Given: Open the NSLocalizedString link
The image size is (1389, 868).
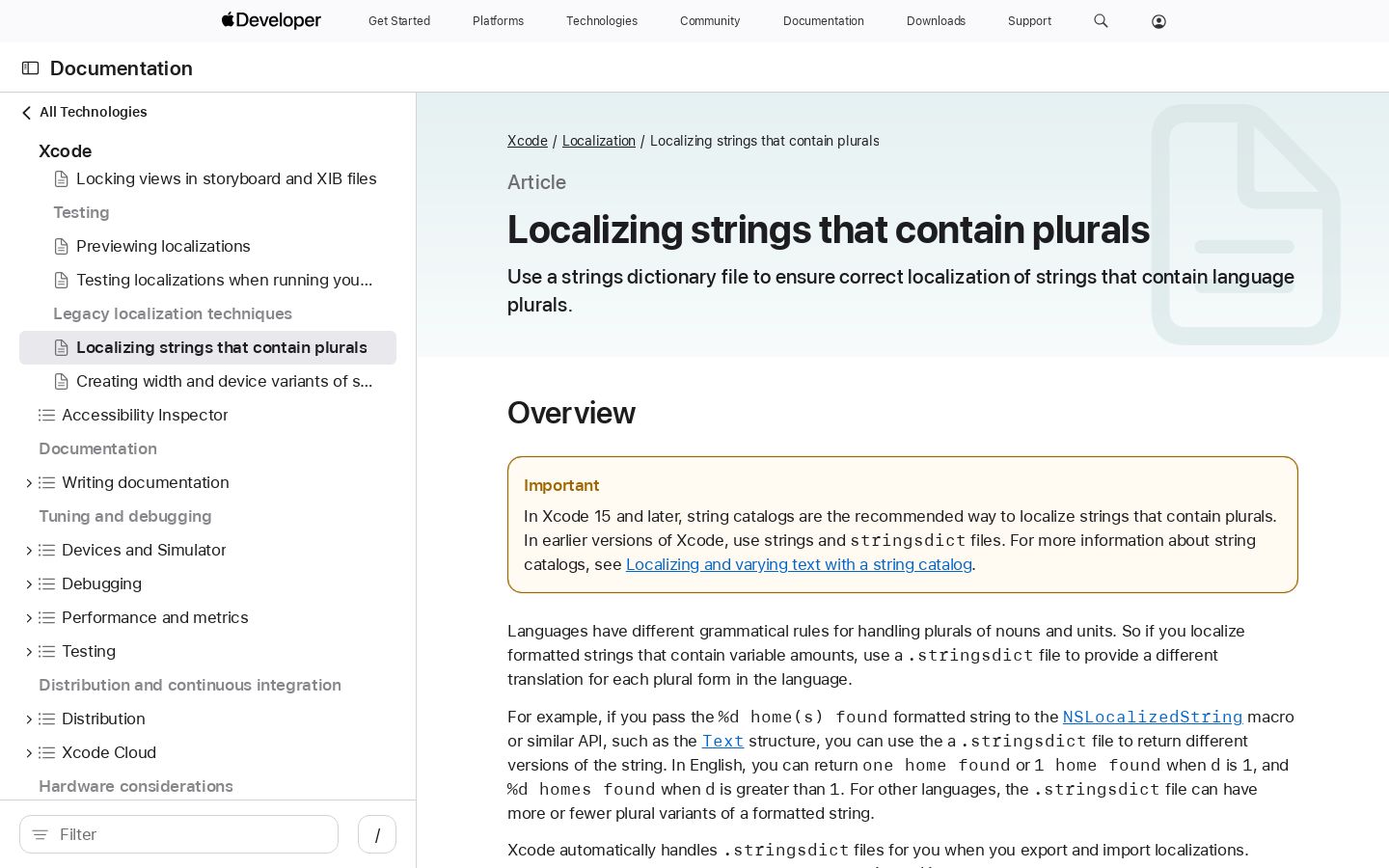Looking at the screenshot, I should 1153,717.
